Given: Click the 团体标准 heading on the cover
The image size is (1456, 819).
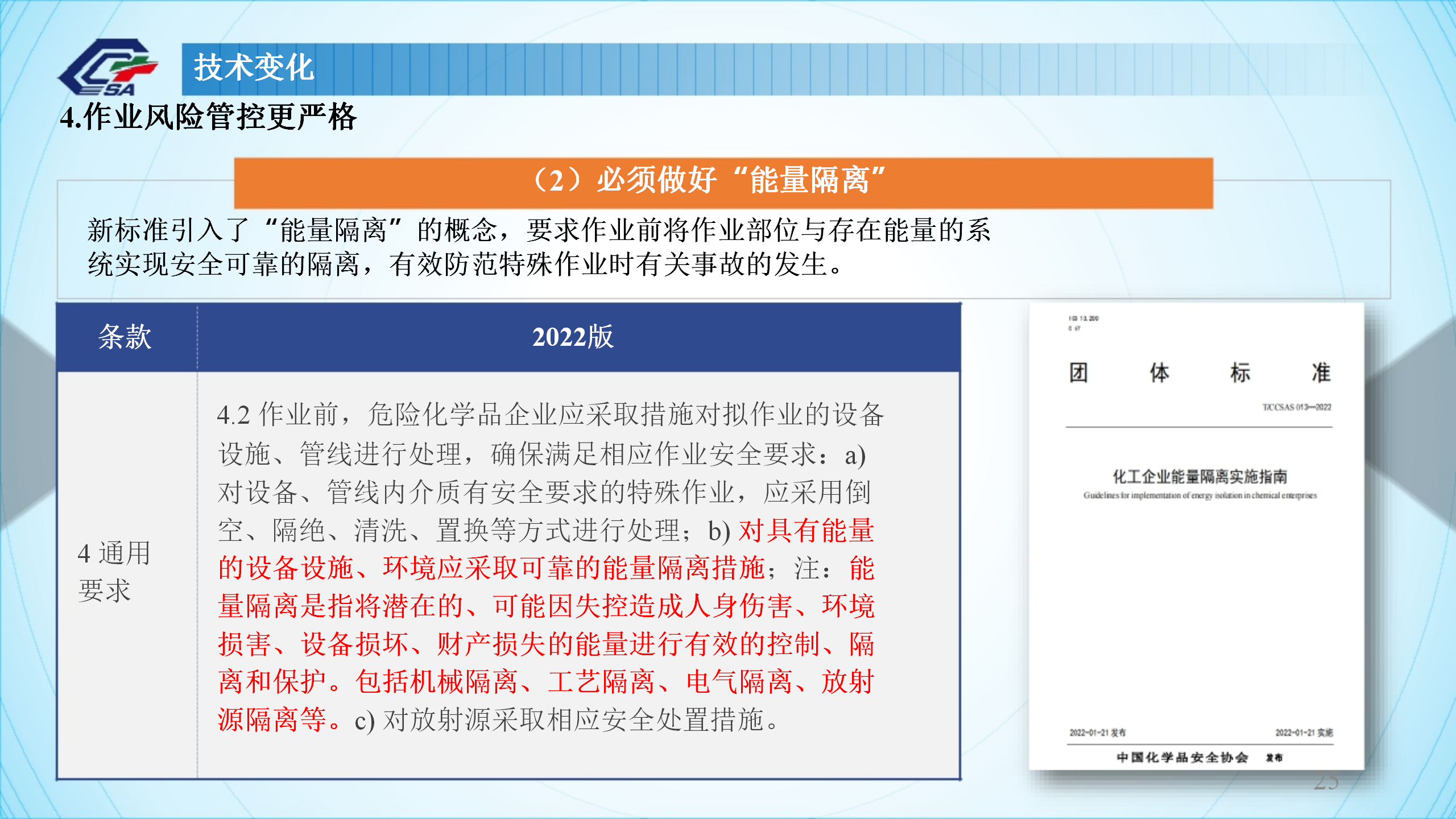Looking at the screenshot, I should [x=1200, y=373].
